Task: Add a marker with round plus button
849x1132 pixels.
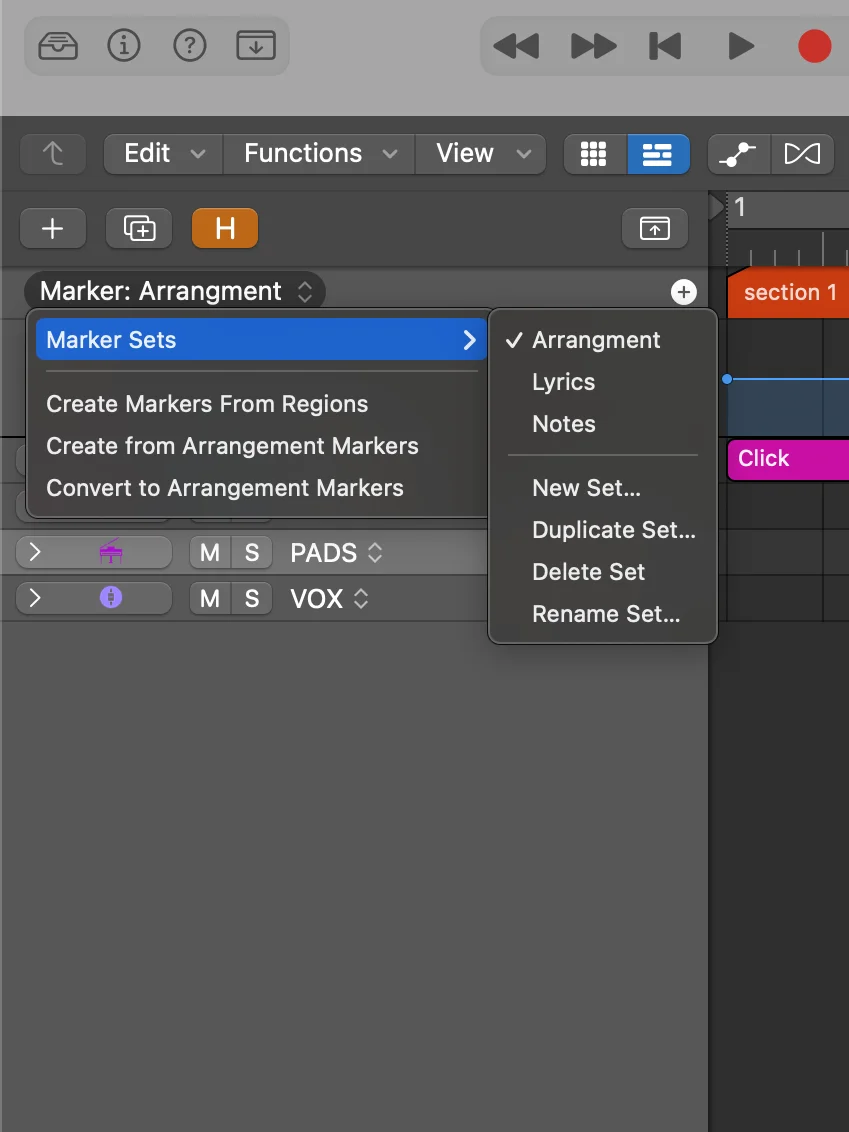Action: [684, 292]
